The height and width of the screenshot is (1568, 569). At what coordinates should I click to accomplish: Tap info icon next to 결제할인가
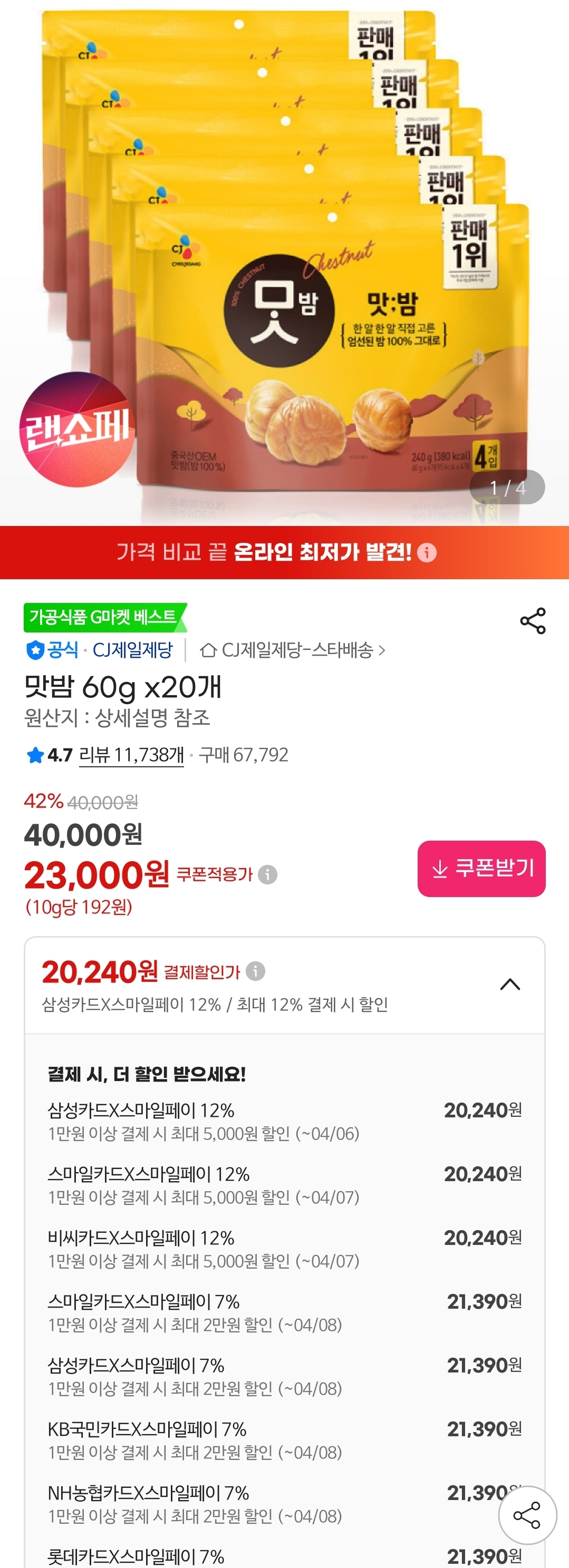255,971
